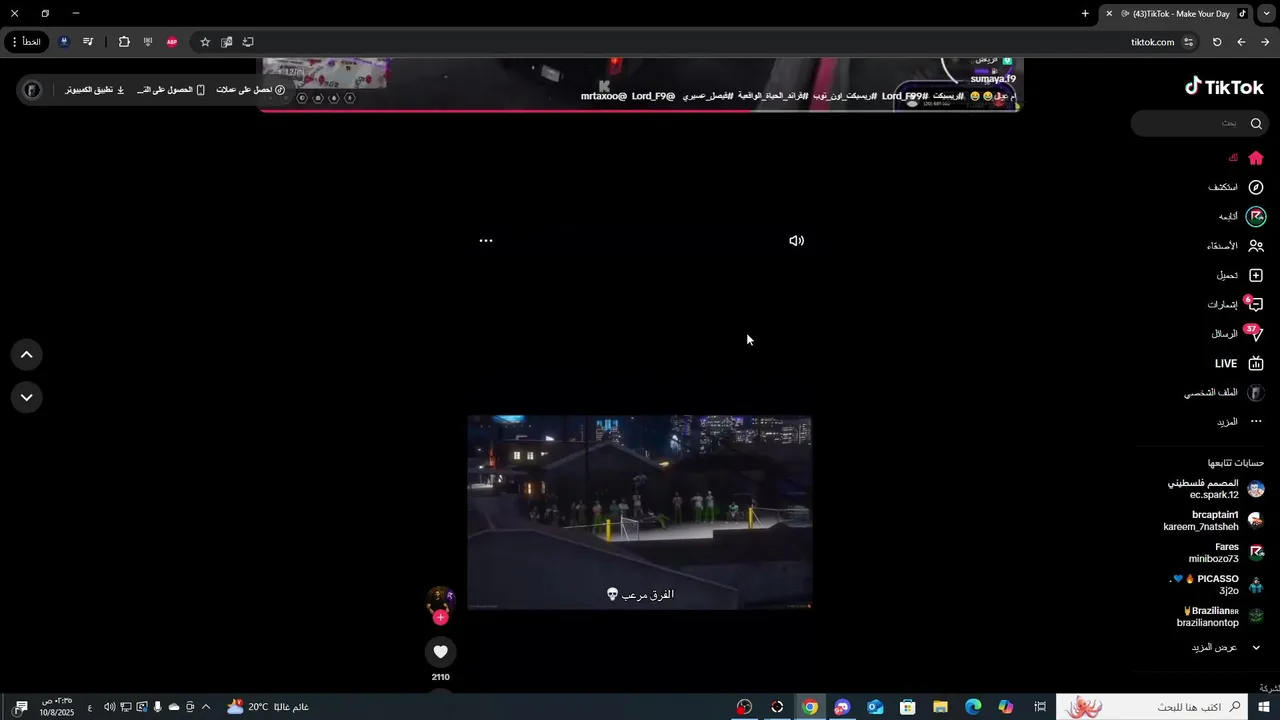Close the TikTok browser tab
Image resolution: width=1280 pixels, height=720 pixels.
pos(1109,14)
